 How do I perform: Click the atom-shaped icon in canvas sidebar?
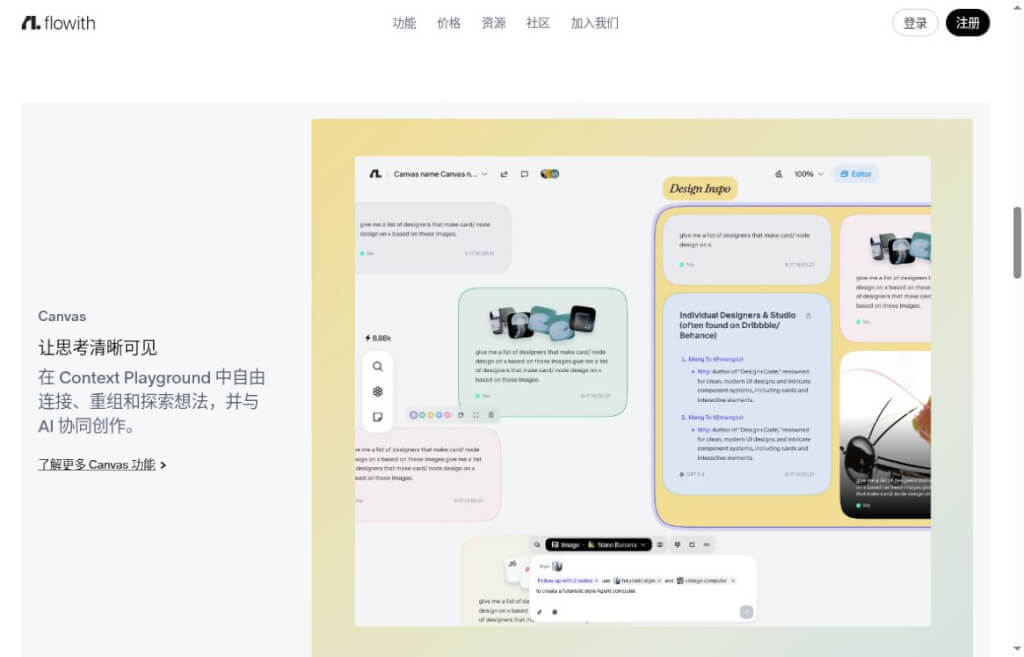click(377, 391)
